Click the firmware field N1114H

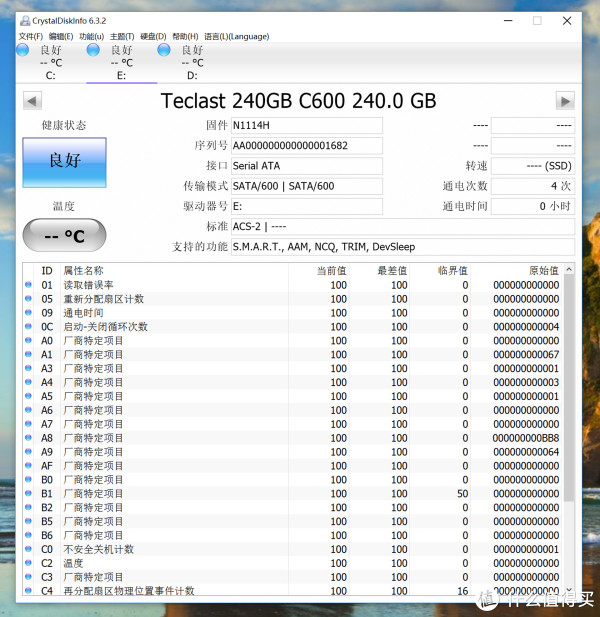coord(307,126)
